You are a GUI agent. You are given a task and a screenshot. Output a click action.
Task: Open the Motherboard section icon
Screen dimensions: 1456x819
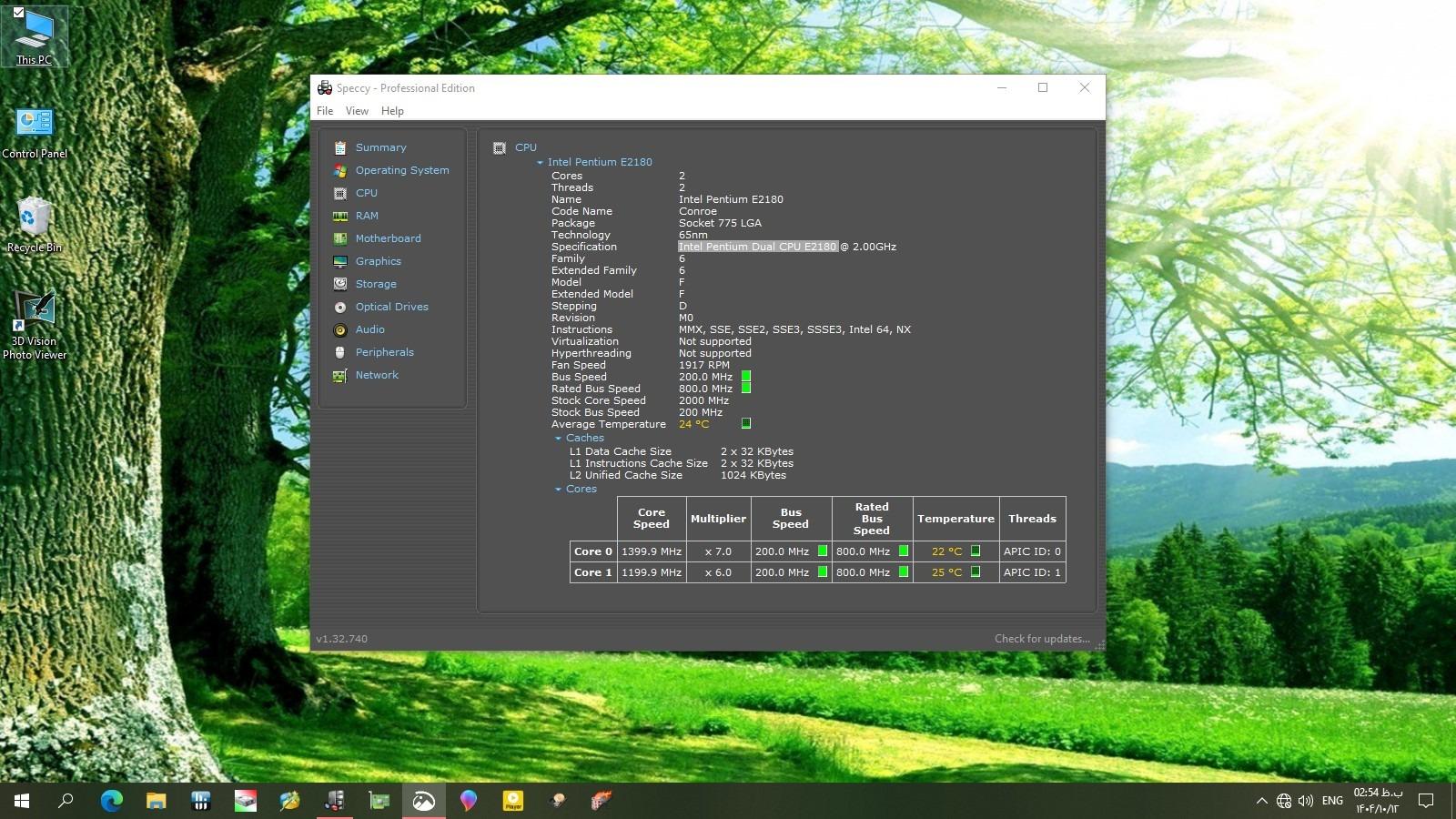(x=340, y=238)
